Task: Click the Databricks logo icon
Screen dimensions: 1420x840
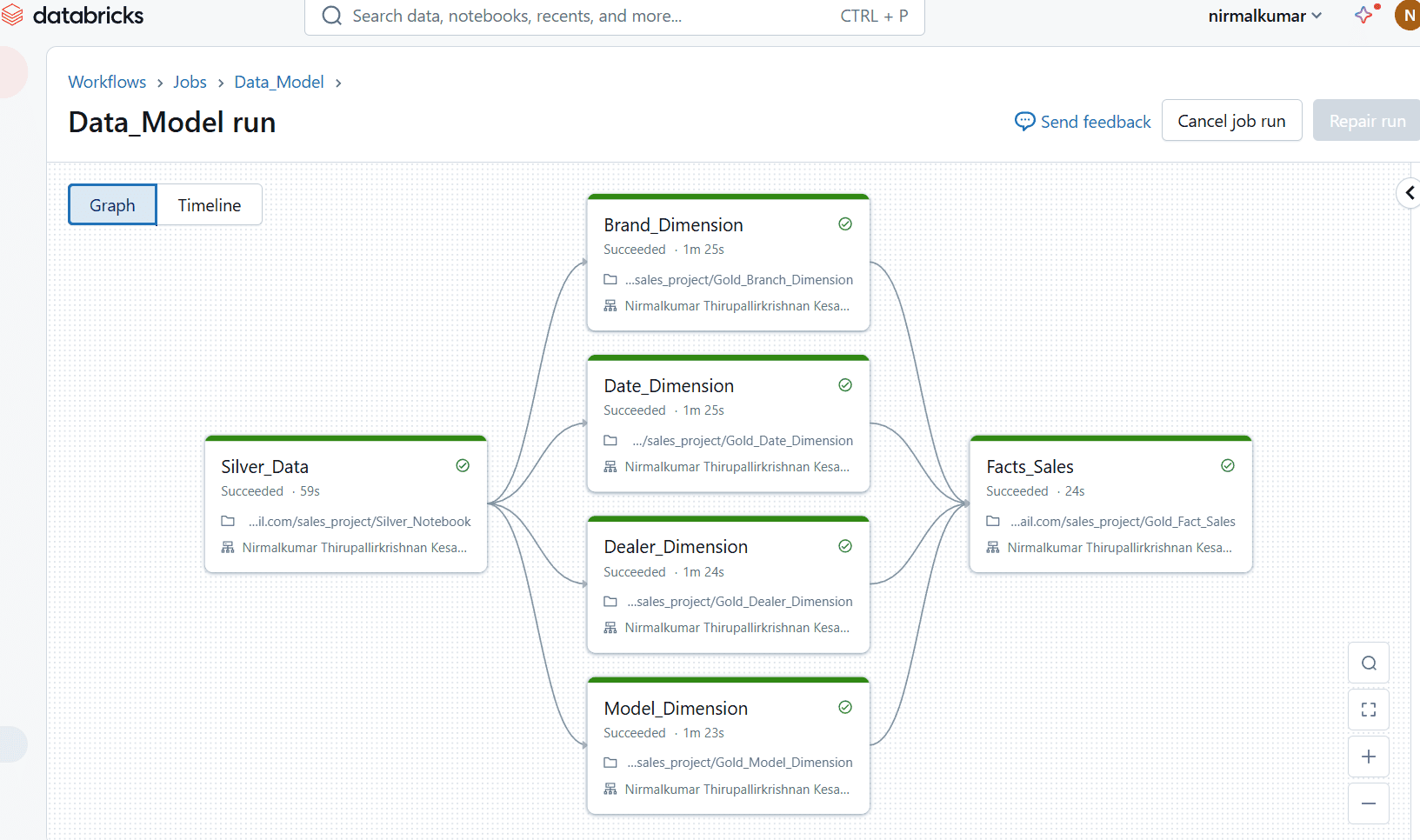Action: coord(12,15)
